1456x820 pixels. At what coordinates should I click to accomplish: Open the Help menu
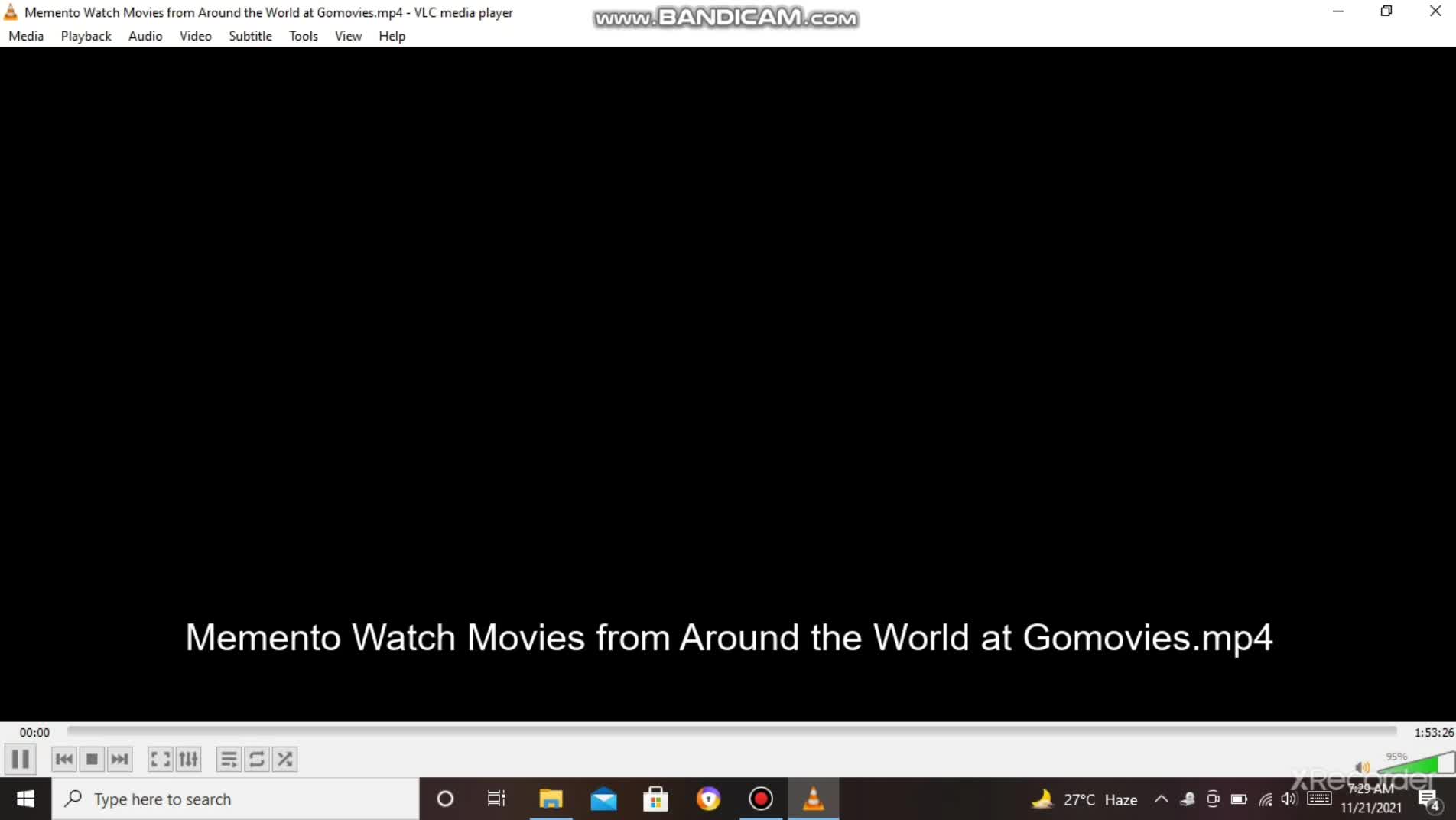point(392,36)
